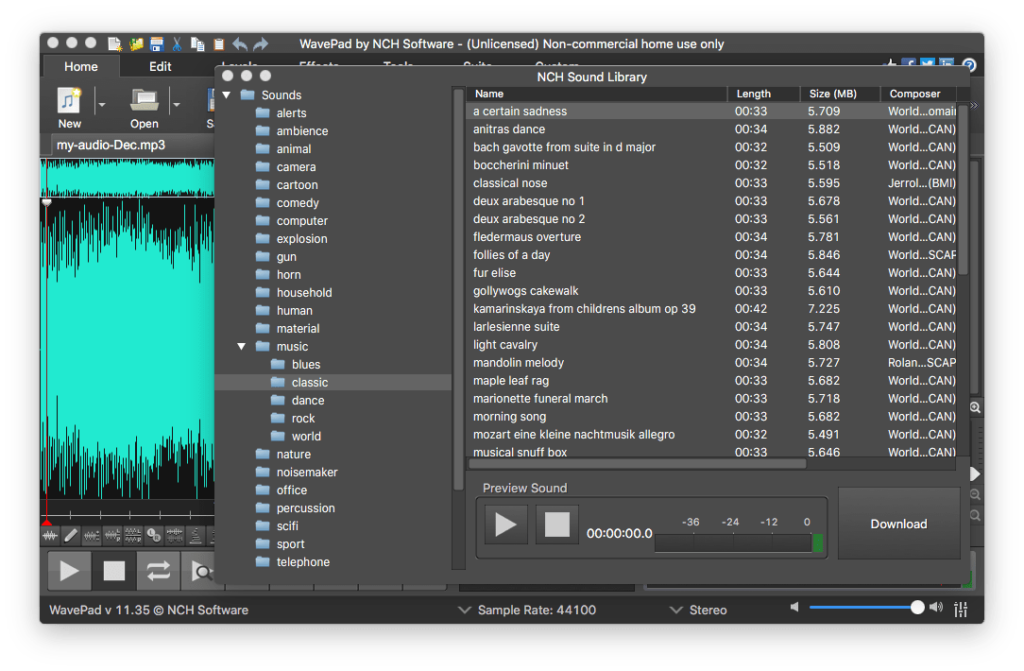Select the rock subfolder under music
This screenshot has height=671, width=1024.
pyautogui.click(x=303, y=418)
